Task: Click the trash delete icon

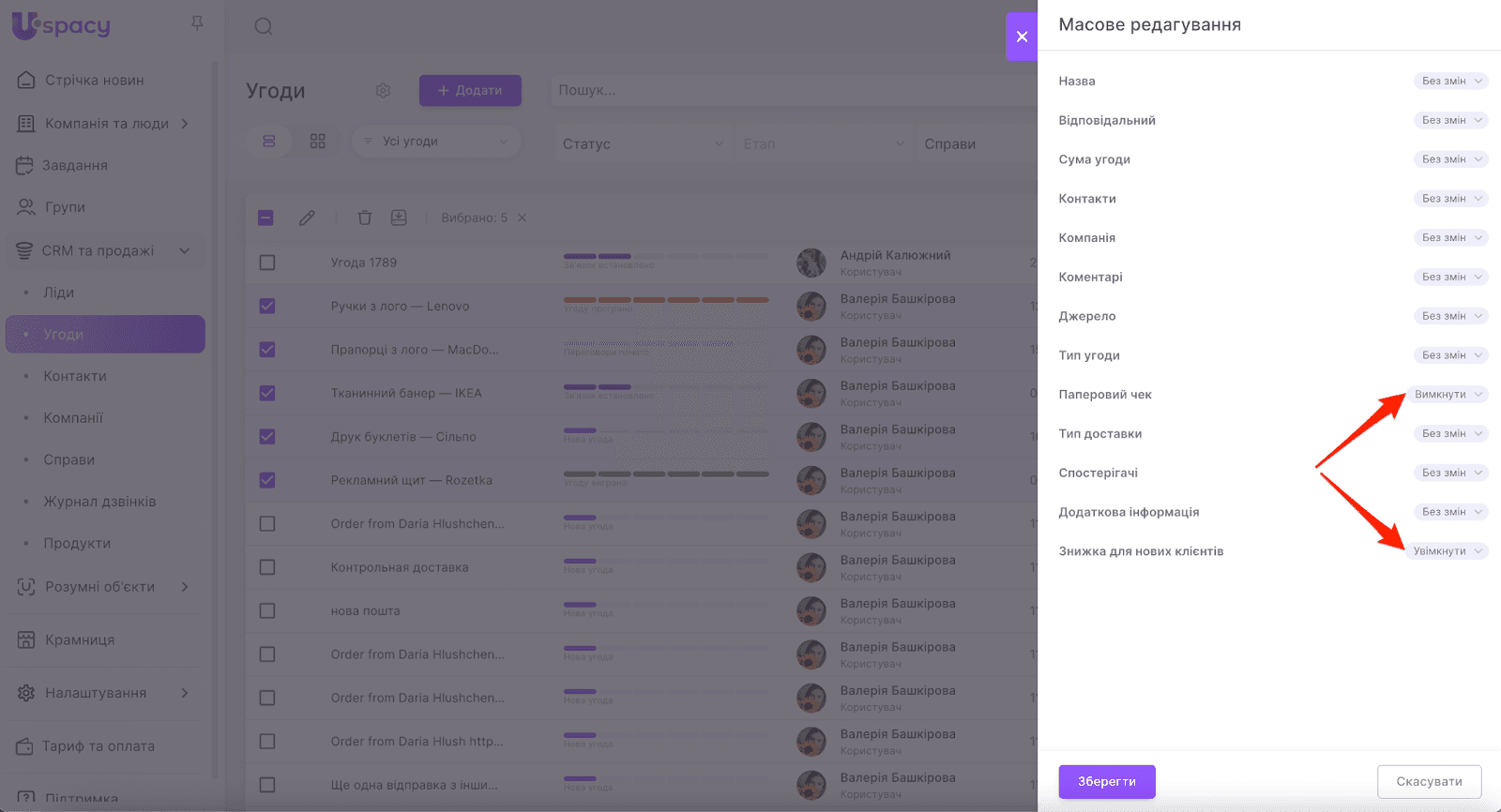Action: pyautogui.click(x=365, y=218)
